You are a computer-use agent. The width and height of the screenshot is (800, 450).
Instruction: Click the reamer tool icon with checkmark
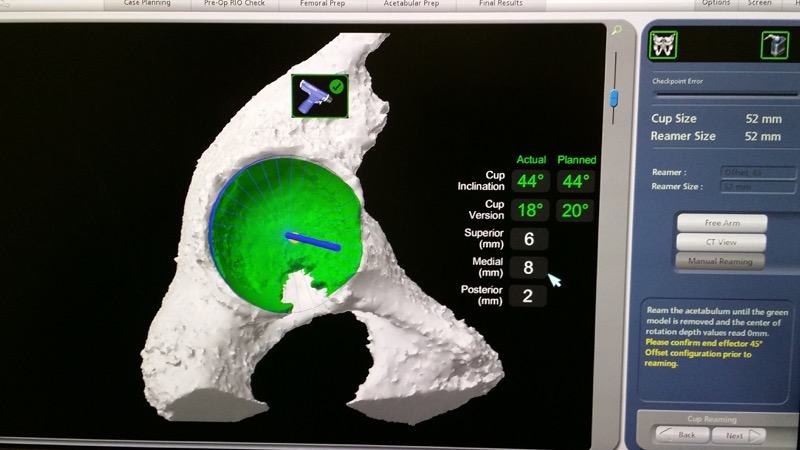point(318,96)
